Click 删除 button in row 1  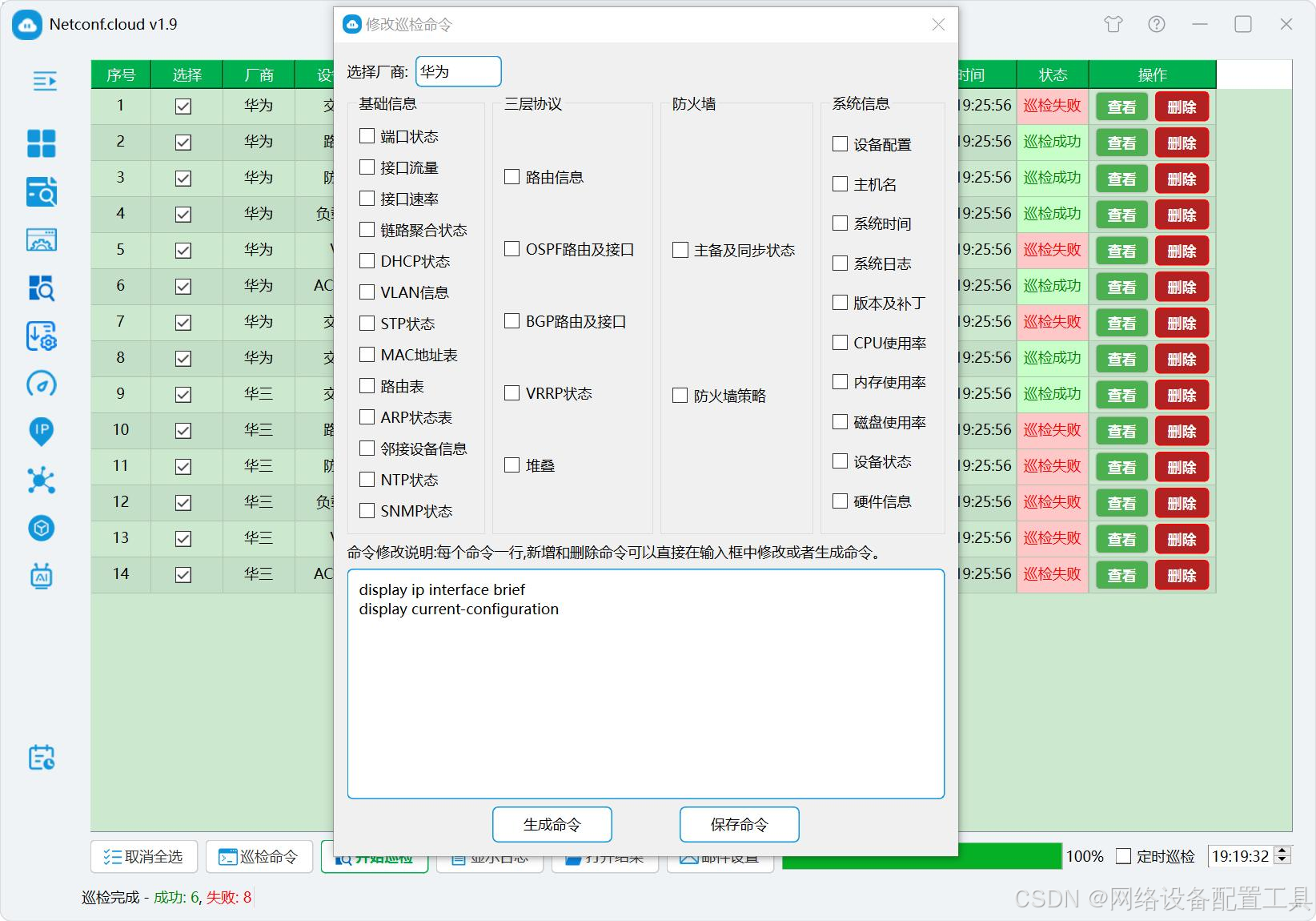pos(1182,107)
